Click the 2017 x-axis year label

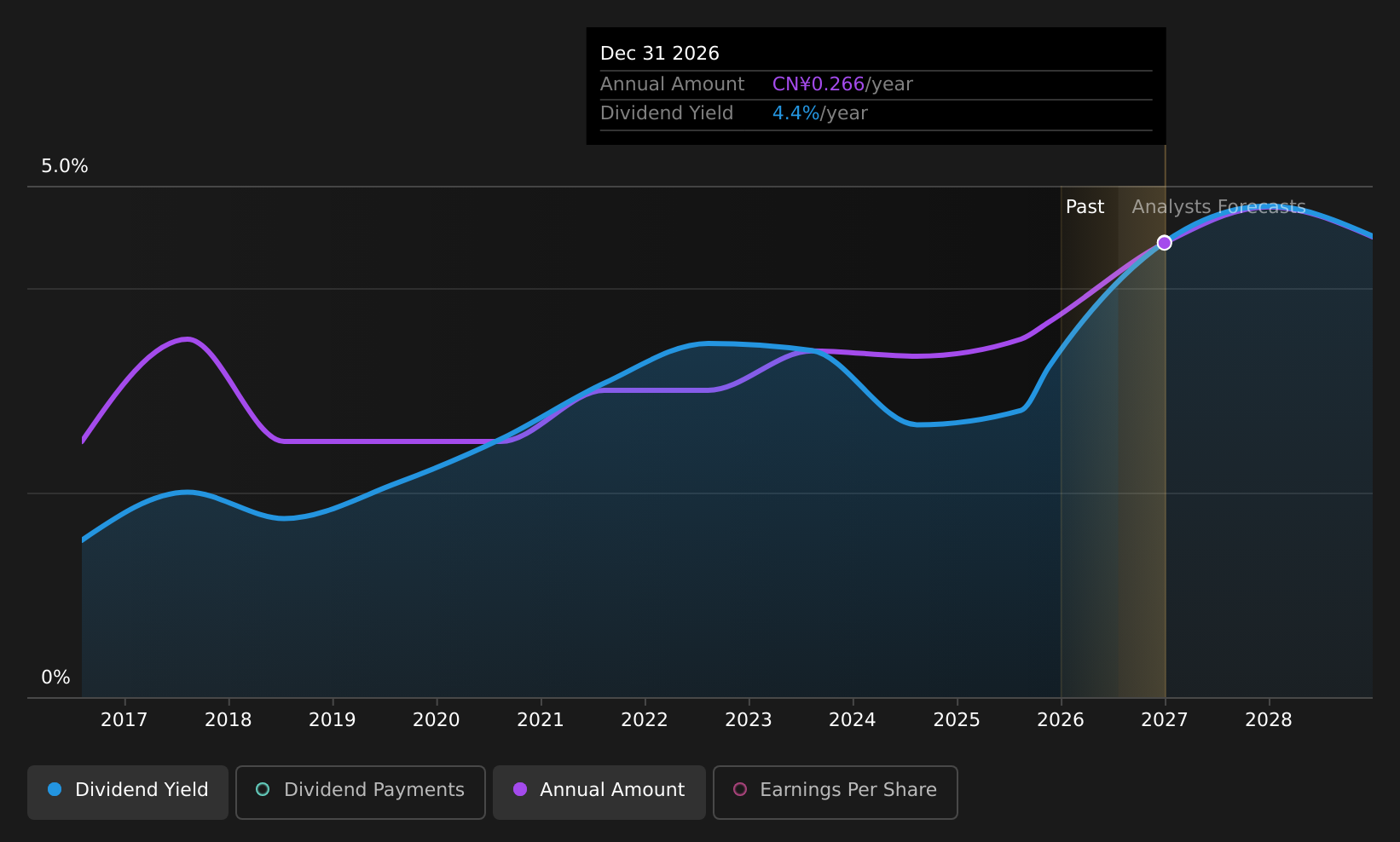tap(124, 720)
